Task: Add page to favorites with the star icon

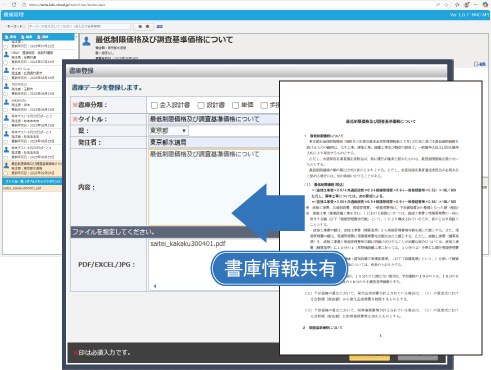Action: pos(447,5)
